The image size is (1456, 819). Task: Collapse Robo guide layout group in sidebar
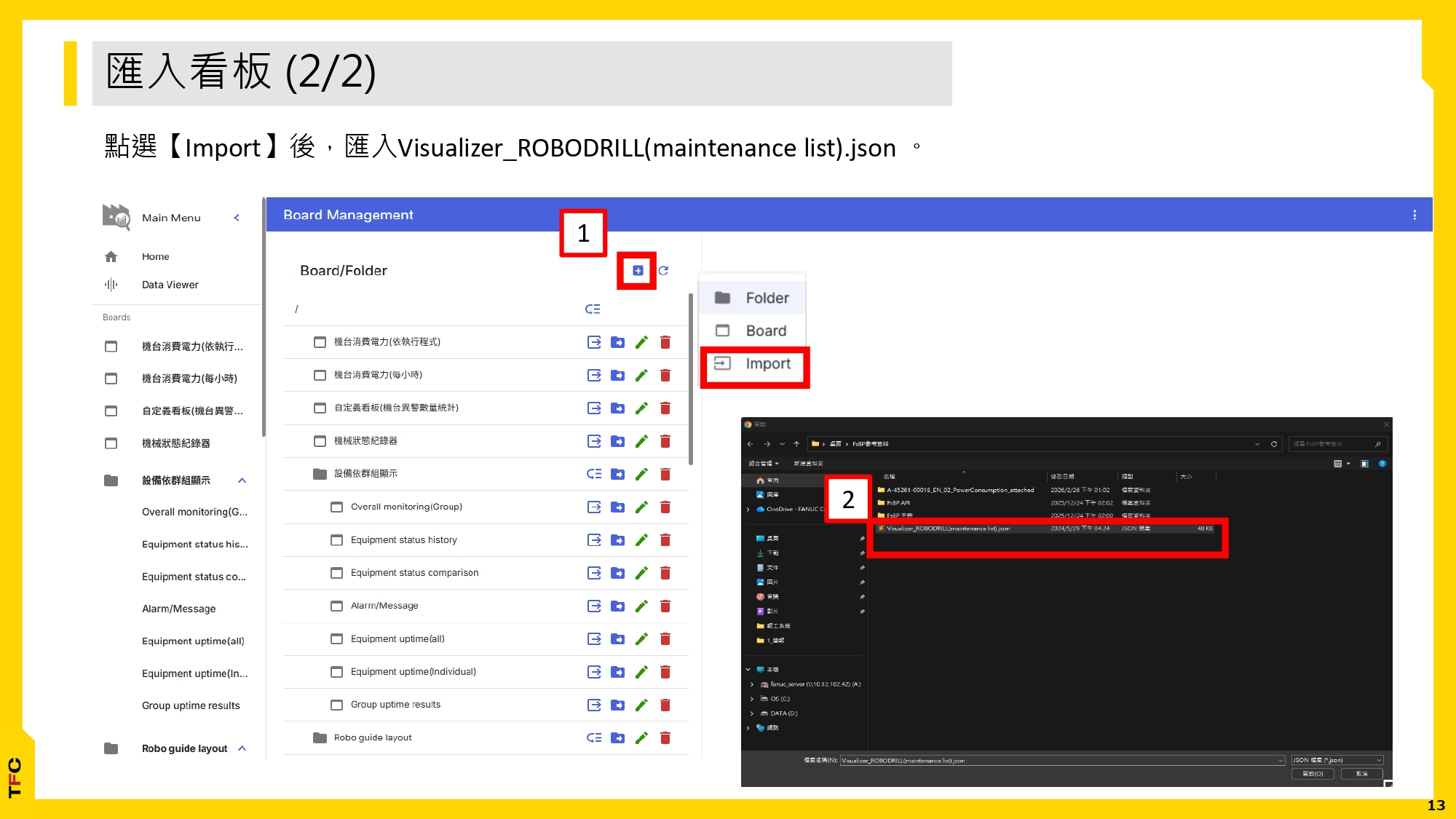click(x=242, y=748)
